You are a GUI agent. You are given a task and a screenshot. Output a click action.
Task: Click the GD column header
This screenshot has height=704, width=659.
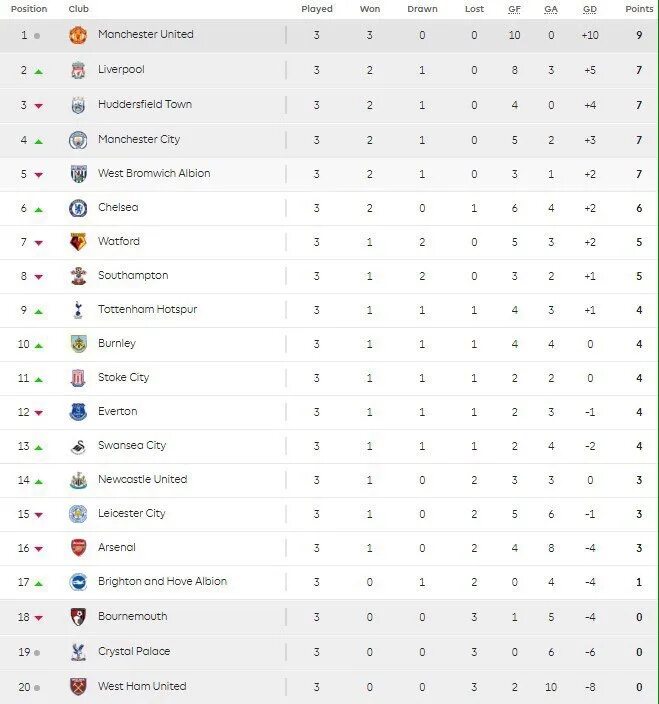pyautogui.click(x=589, y=9)
